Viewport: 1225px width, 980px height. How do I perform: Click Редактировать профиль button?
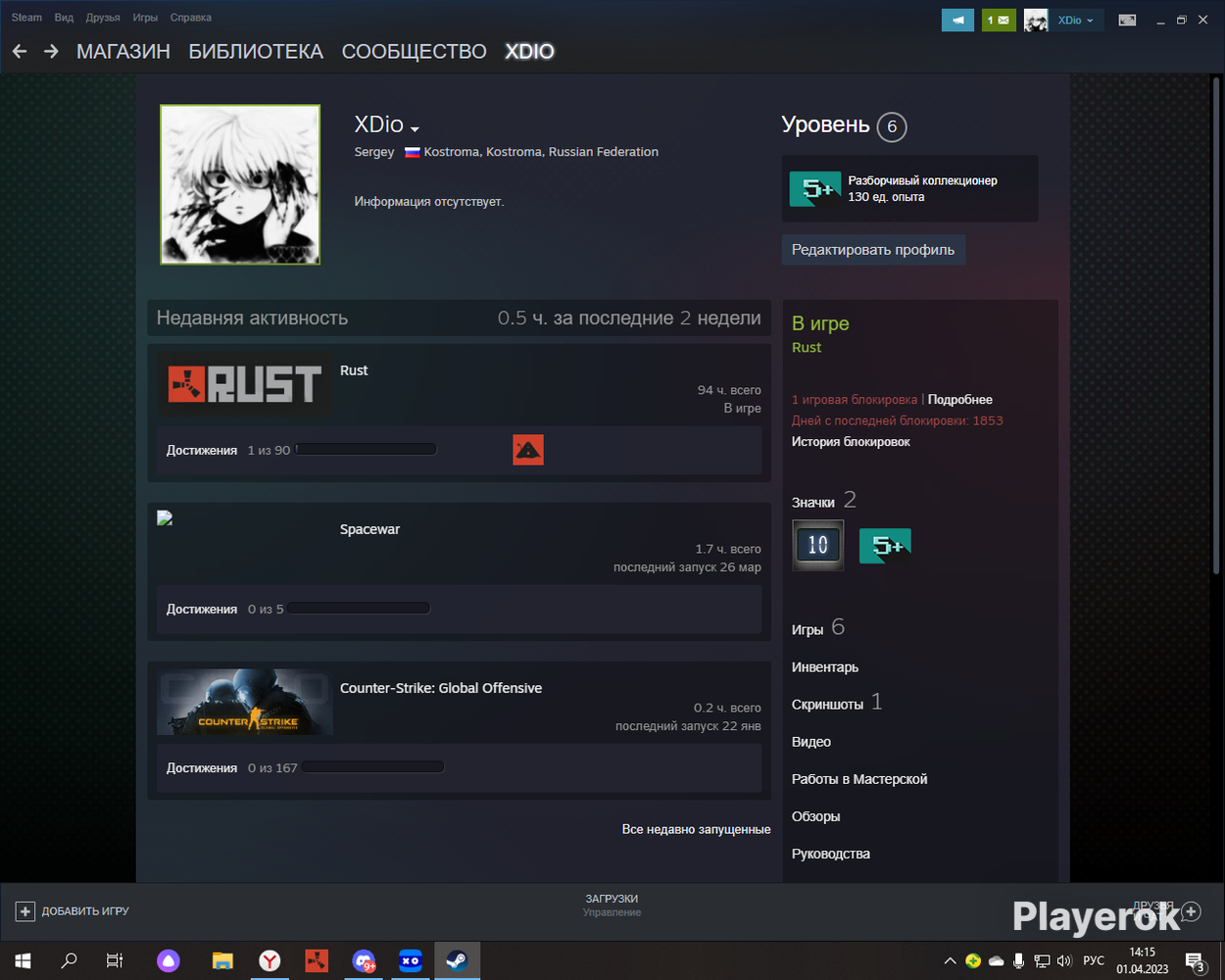click(873, 250)
